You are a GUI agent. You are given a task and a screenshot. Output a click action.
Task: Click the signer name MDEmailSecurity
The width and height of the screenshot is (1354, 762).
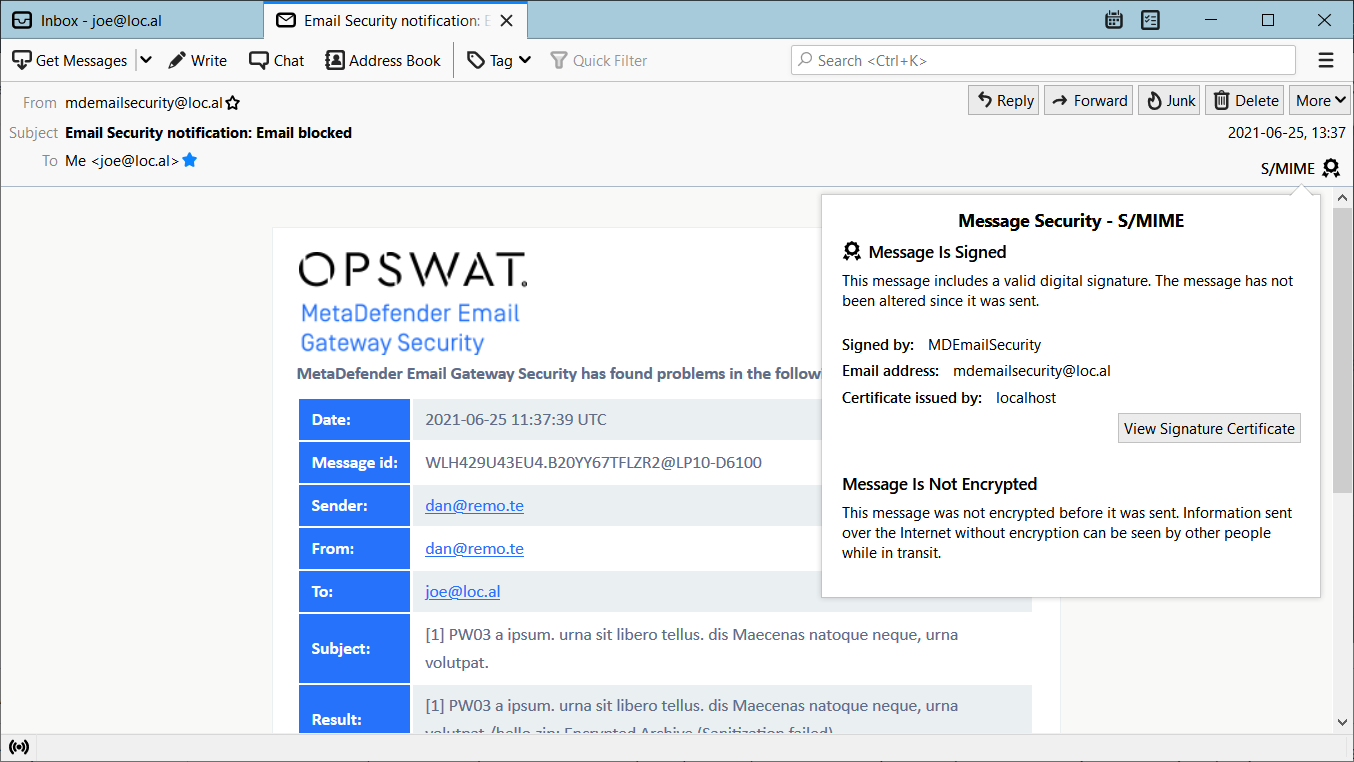[x=984, y=344]
